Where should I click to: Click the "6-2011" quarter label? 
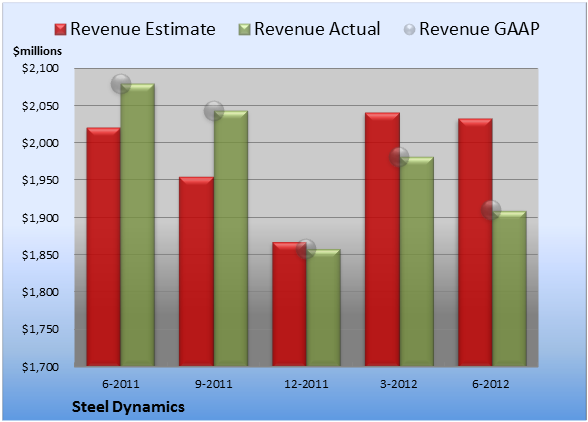121,384
